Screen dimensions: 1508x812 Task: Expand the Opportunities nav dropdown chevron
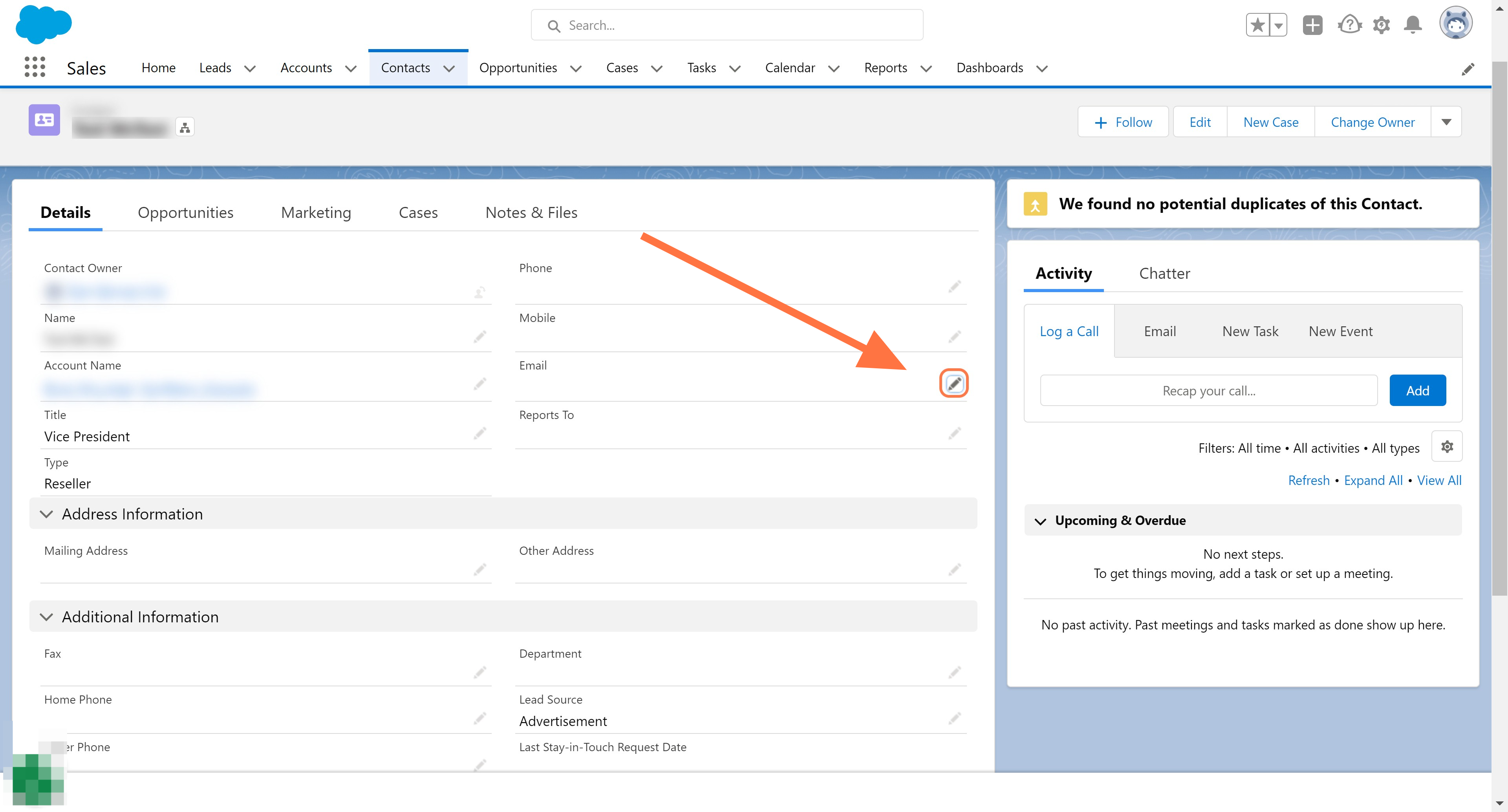click(x=575, y=68)
